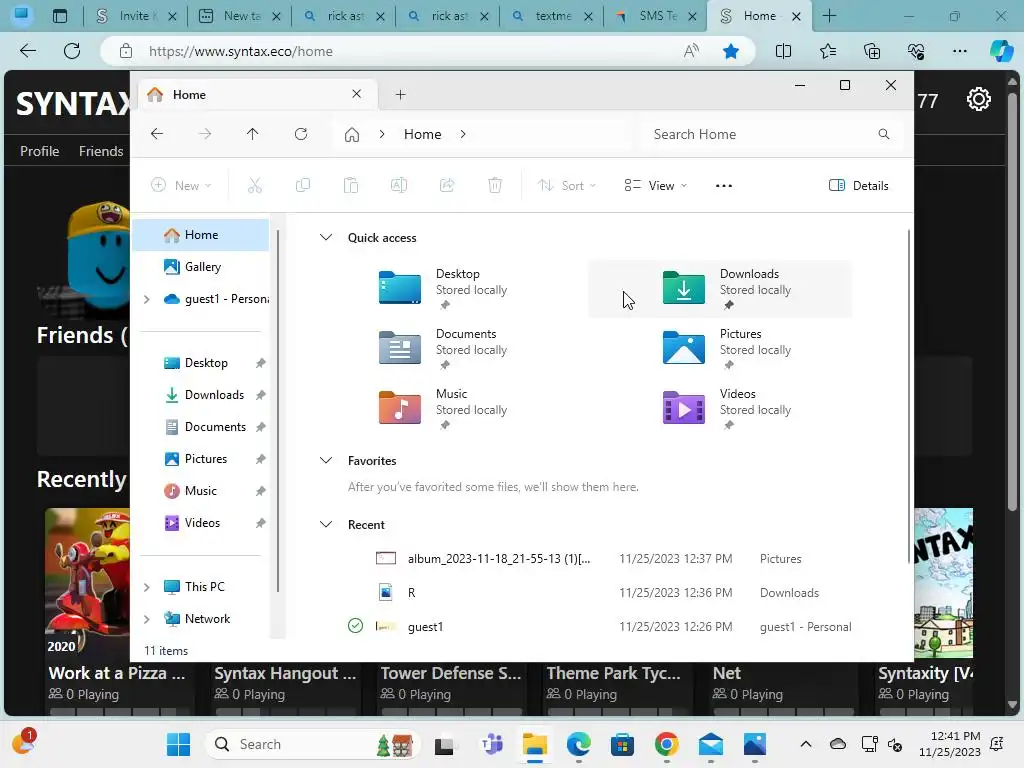Go up one folder level in Explorer
Viewport: 1024px width, 768px height.
pyautogui.click(x=252, y=134)
